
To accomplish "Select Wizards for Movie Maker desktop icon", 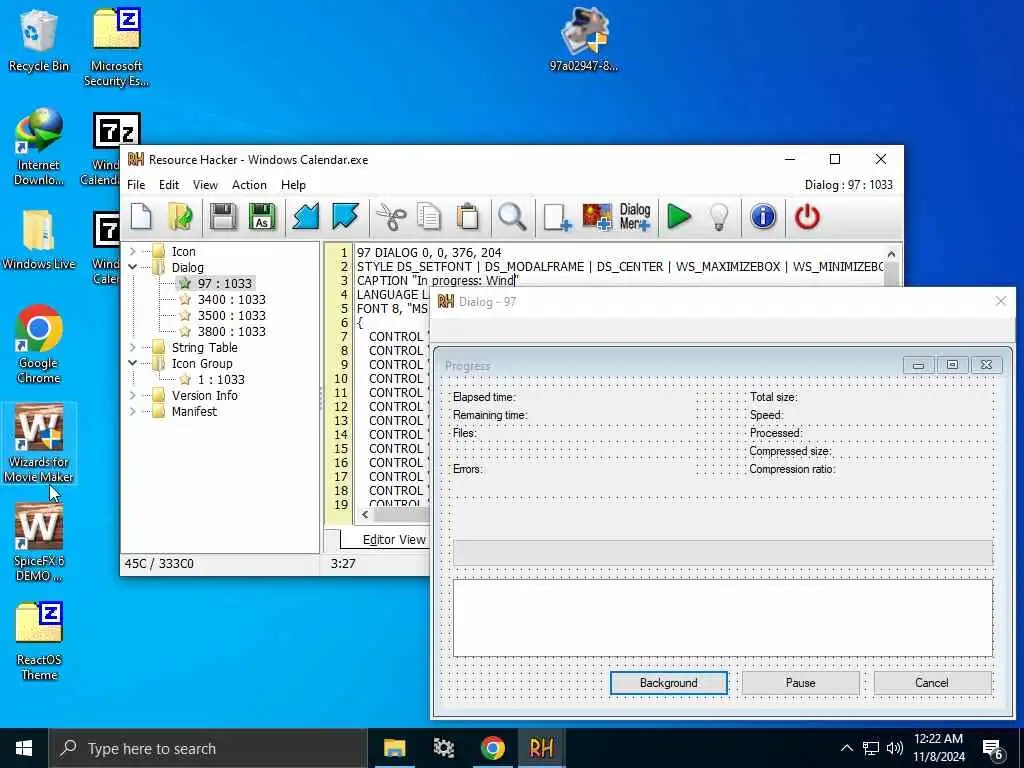I will [x=39, y=444].
